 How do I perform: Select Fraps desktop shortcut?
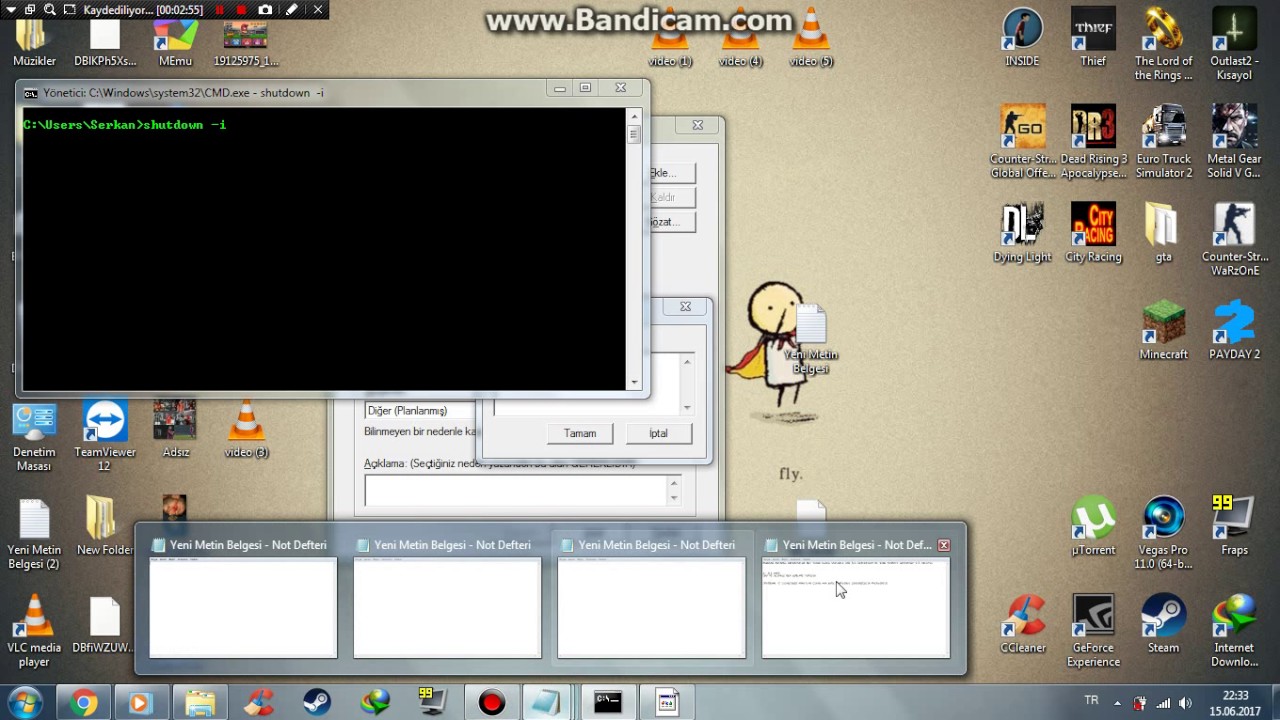click(1234, 526)
